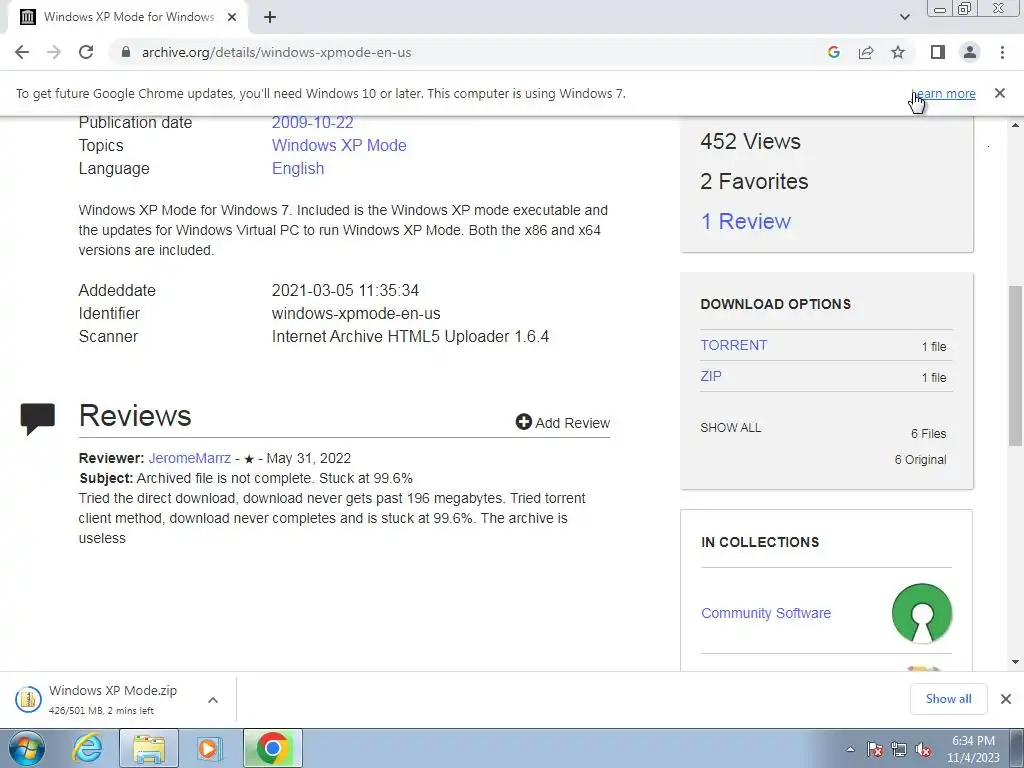Bookmark this page with the star icon
1024x768 pixels.
click(x=898, y=52)
